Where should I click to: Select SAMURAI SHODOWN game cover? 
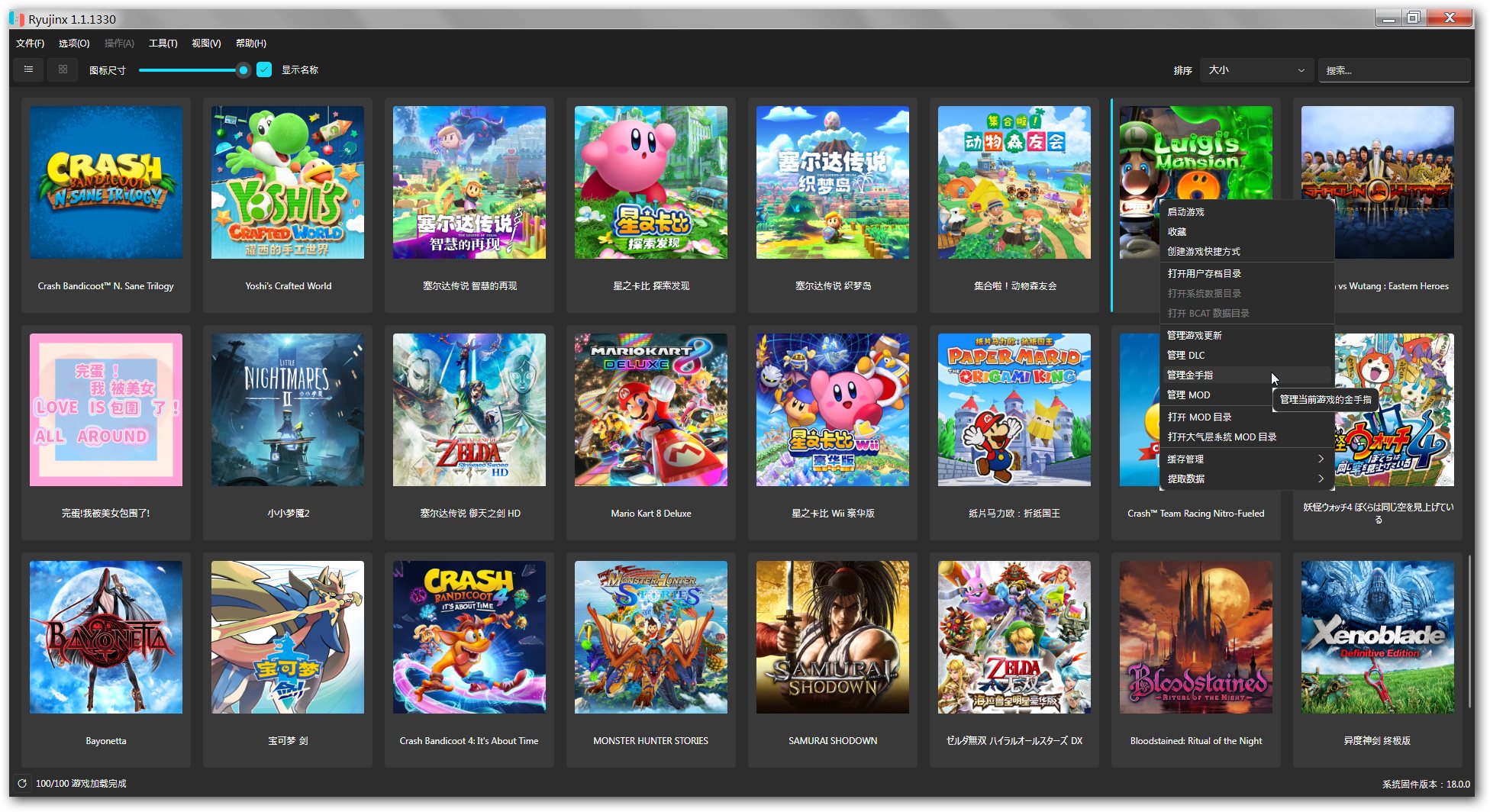click(x=833, y=637)
